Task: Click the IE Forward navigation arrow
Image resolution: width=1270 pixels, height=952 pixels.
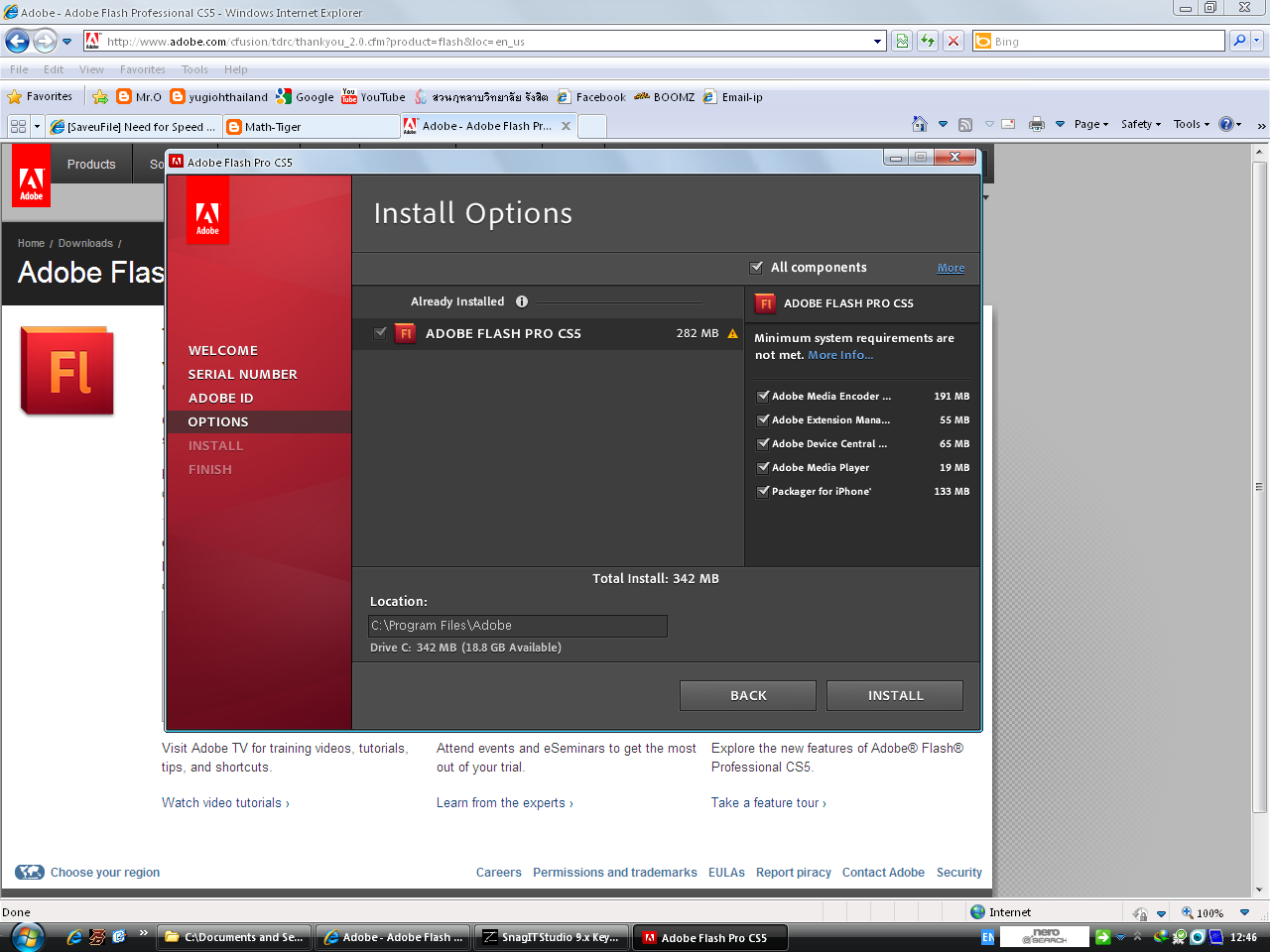Action: tap(45, 41)
